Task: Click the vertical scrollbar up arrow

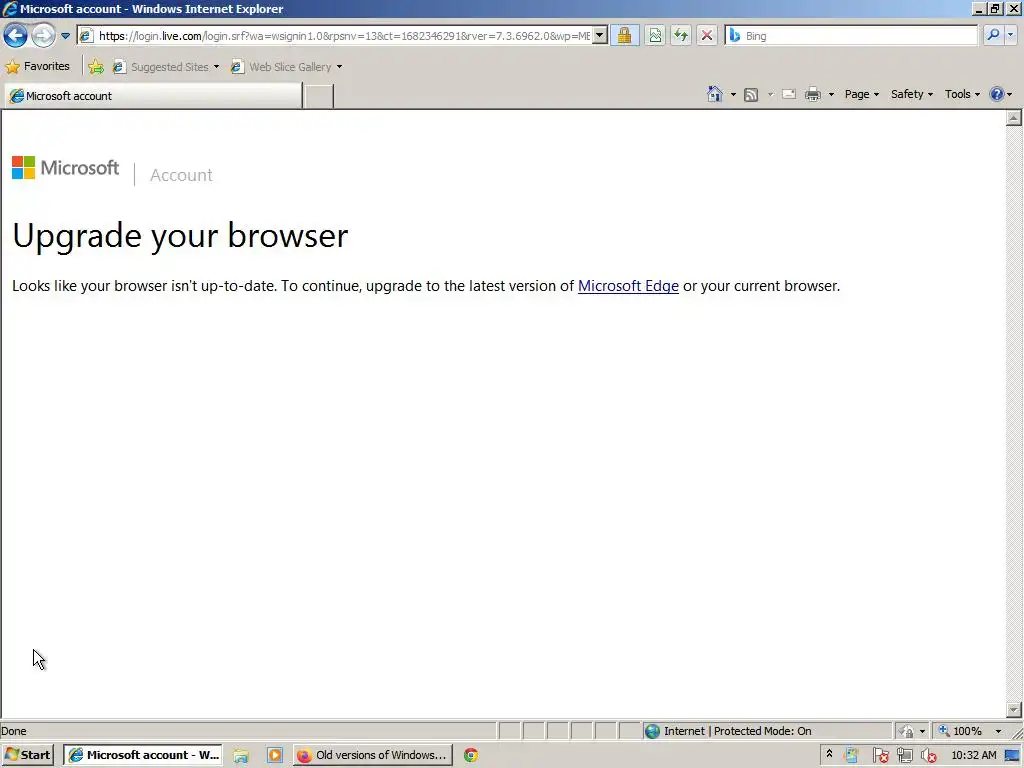Action: [x=1014, y=118]
